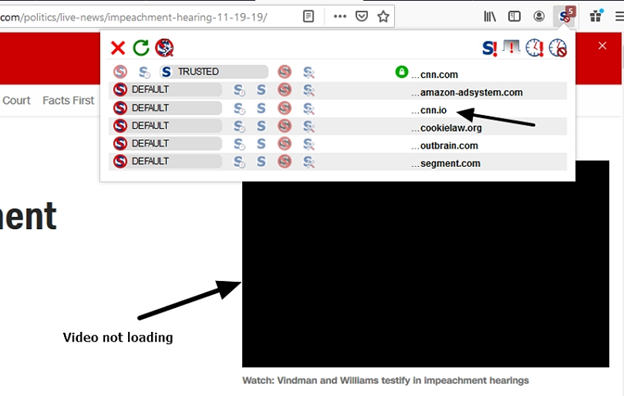The image size is (624, 396).
Task: Set segment.com to TRUSTED
Action: 261,161
